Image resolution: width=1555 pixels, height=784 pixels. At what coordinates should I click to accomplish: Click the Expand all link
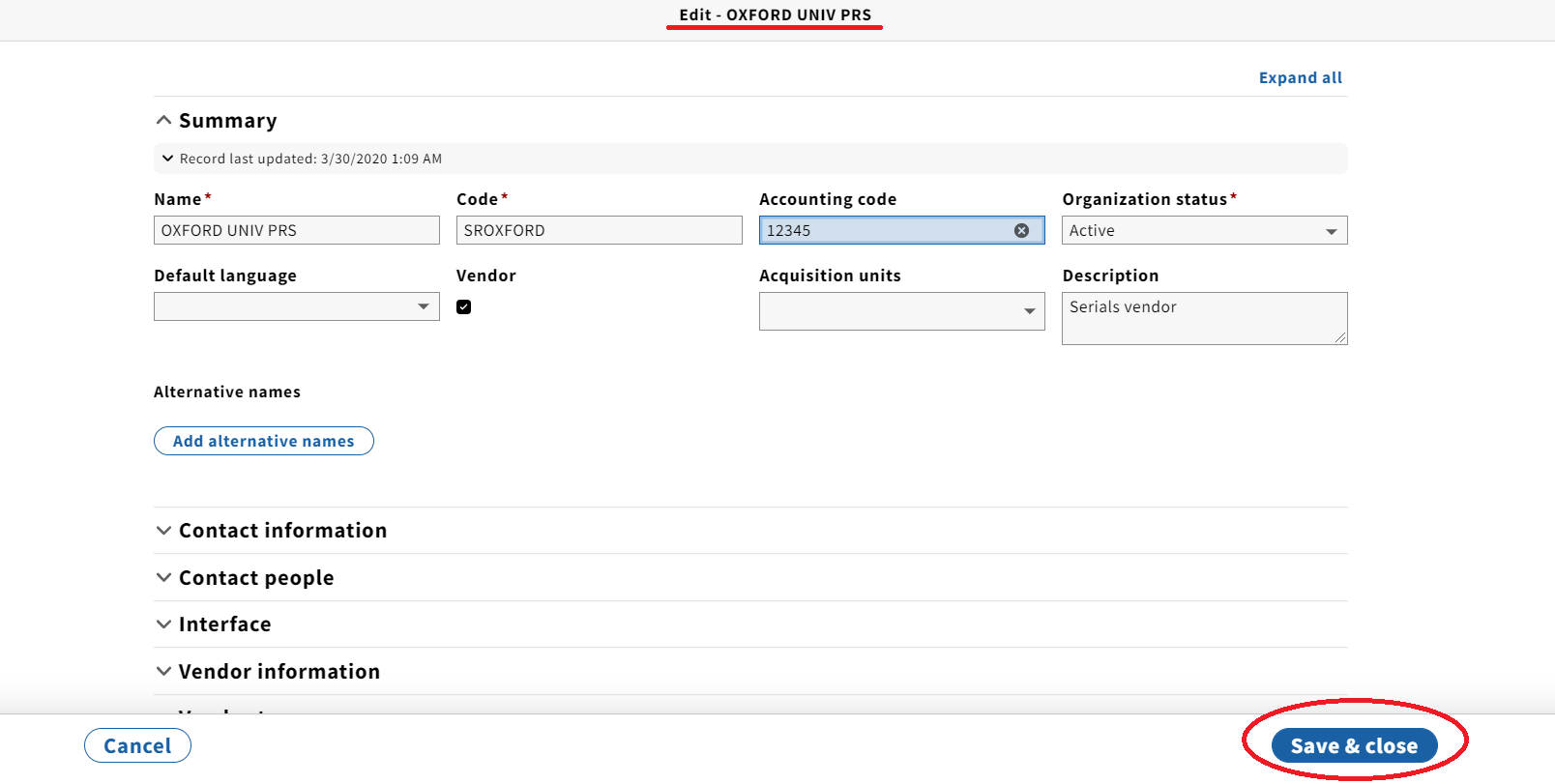tap(1300, 77)
